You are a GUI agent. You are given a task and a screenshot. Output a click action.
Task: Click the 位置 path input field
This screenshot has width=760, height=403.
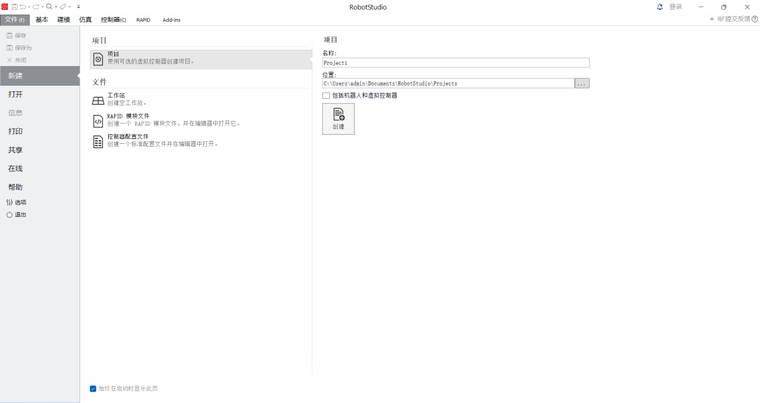[x=448, y=83]
